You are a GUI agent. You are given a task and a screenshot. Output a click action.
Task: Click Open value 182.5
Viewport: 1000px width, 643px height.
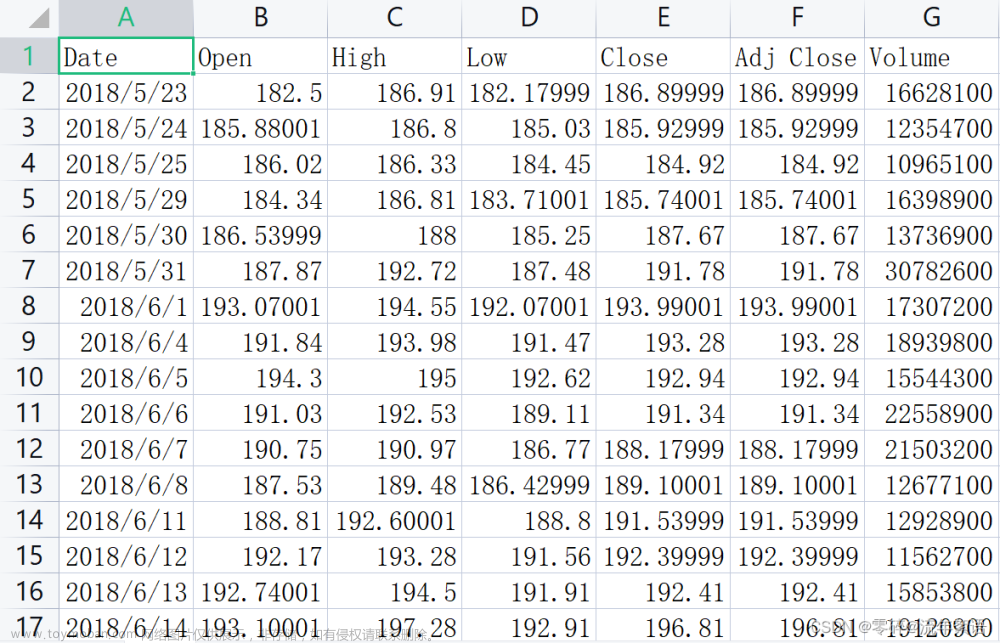(260, 92)
